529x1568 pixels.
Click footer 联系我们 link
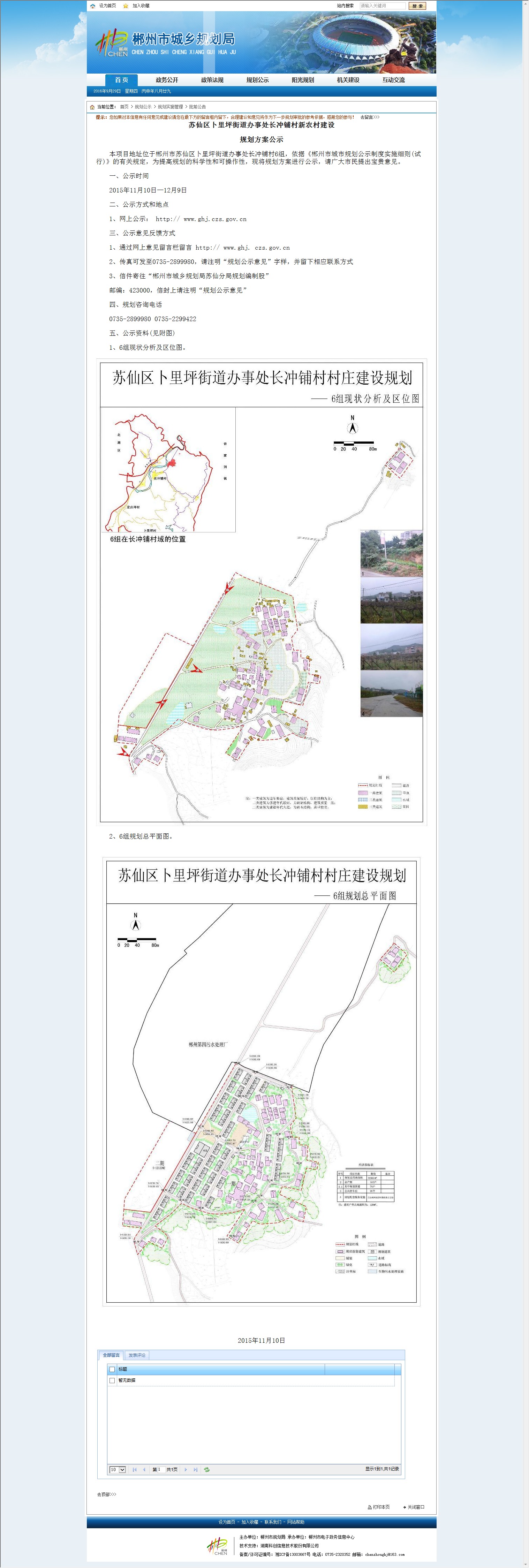pos(273,1522)
